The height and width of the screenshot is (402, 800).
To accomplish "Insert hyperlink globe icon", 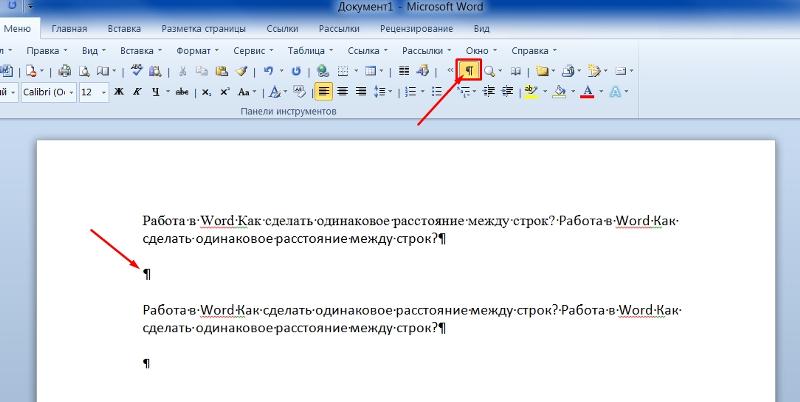I will click(x=322, y=71).
